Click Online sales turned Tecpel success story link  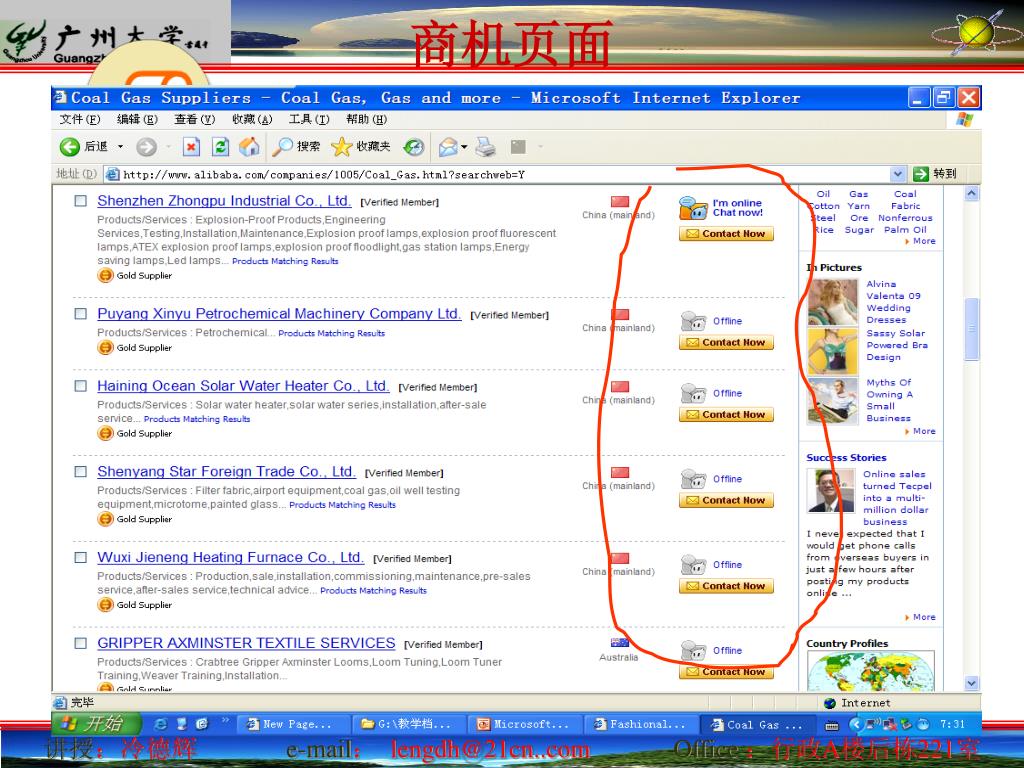point(897,498)
